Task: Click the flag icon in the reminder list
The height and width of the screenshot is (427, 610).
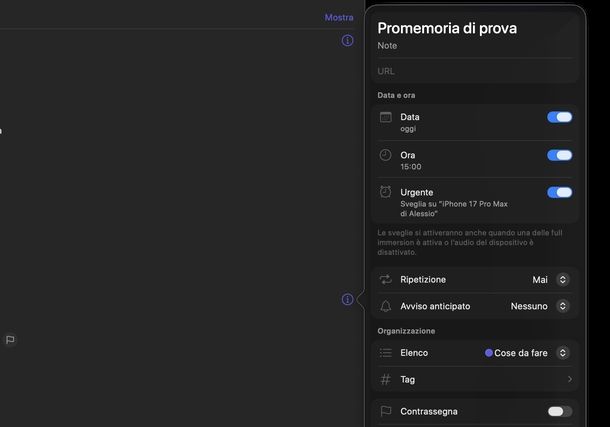Action: point(11,340)
